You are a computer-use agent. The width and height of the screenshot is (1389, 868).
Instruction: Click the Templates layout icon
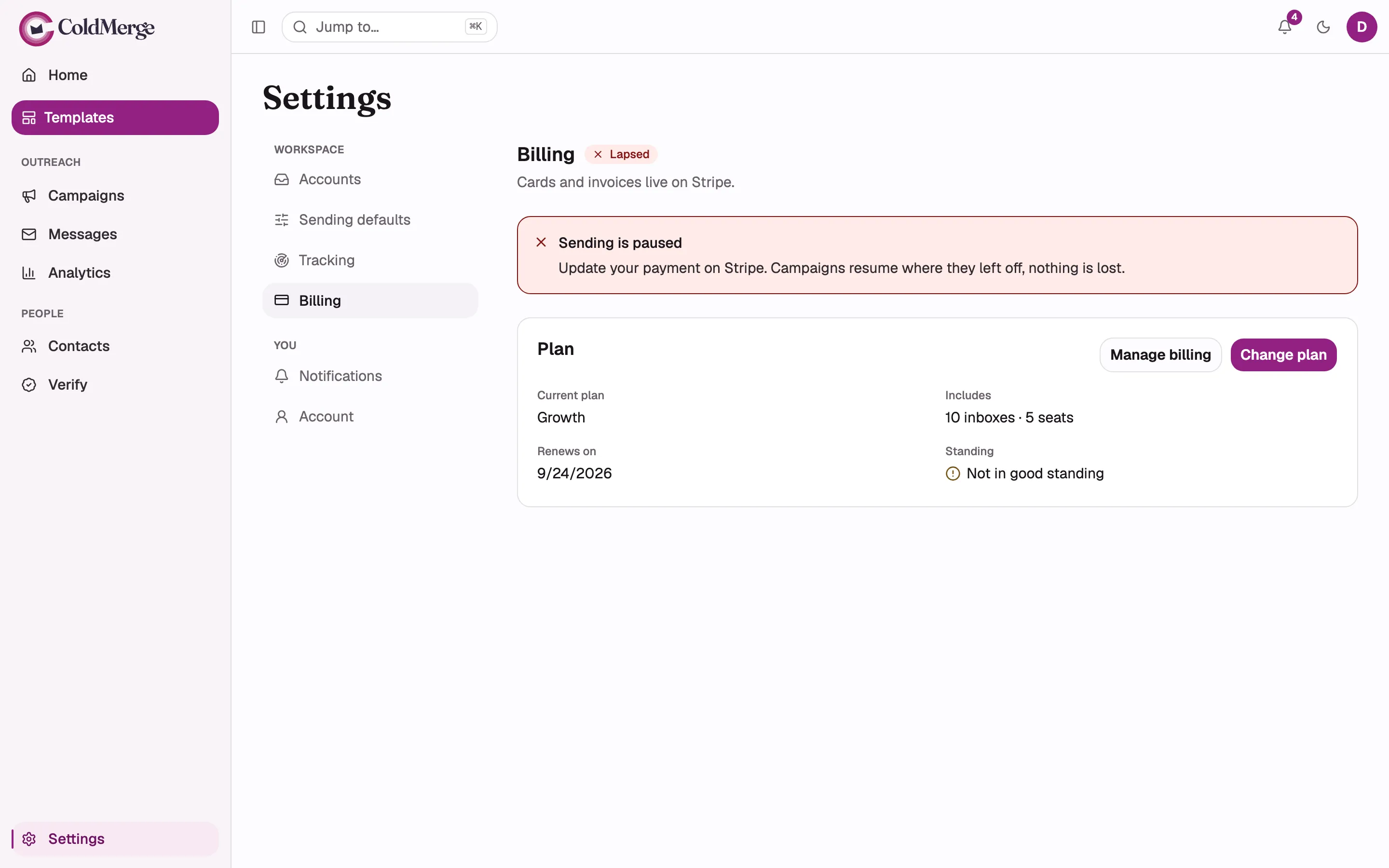point(29,118)
